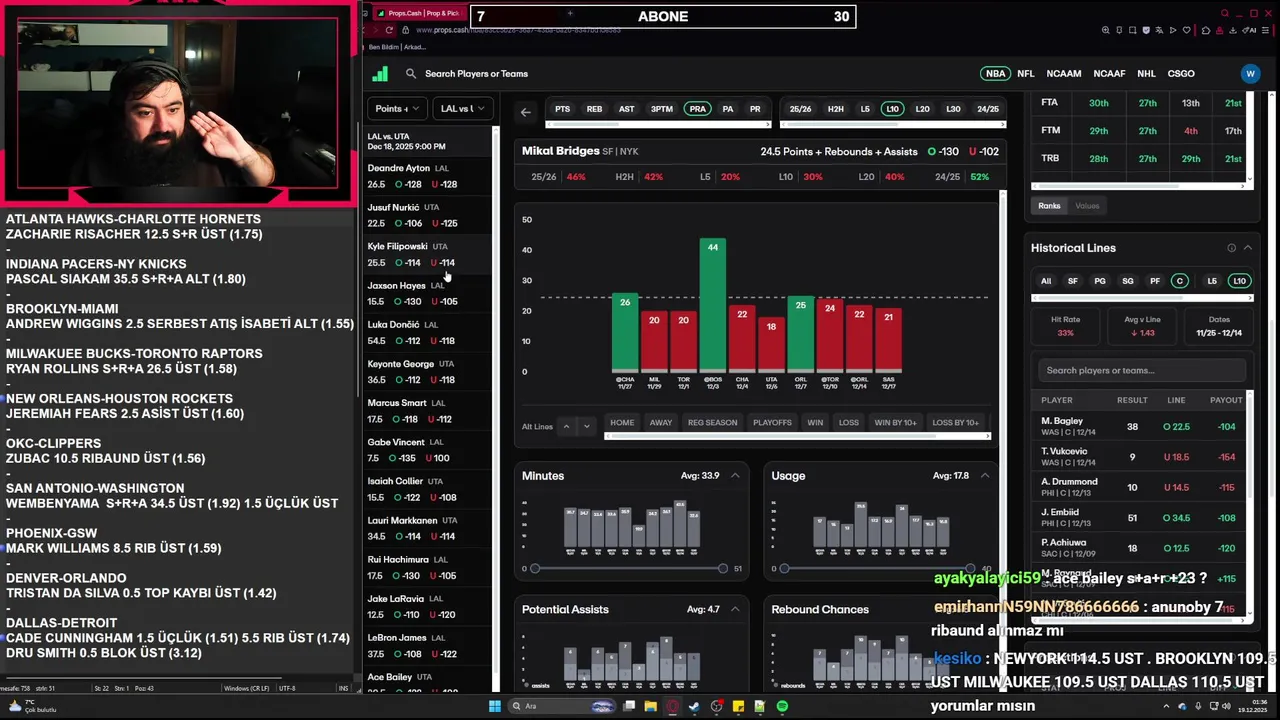The width and height of the screenshot is (1280, 720).
Task: Open the W user profile avatar
Action: tap(1250, 73)
